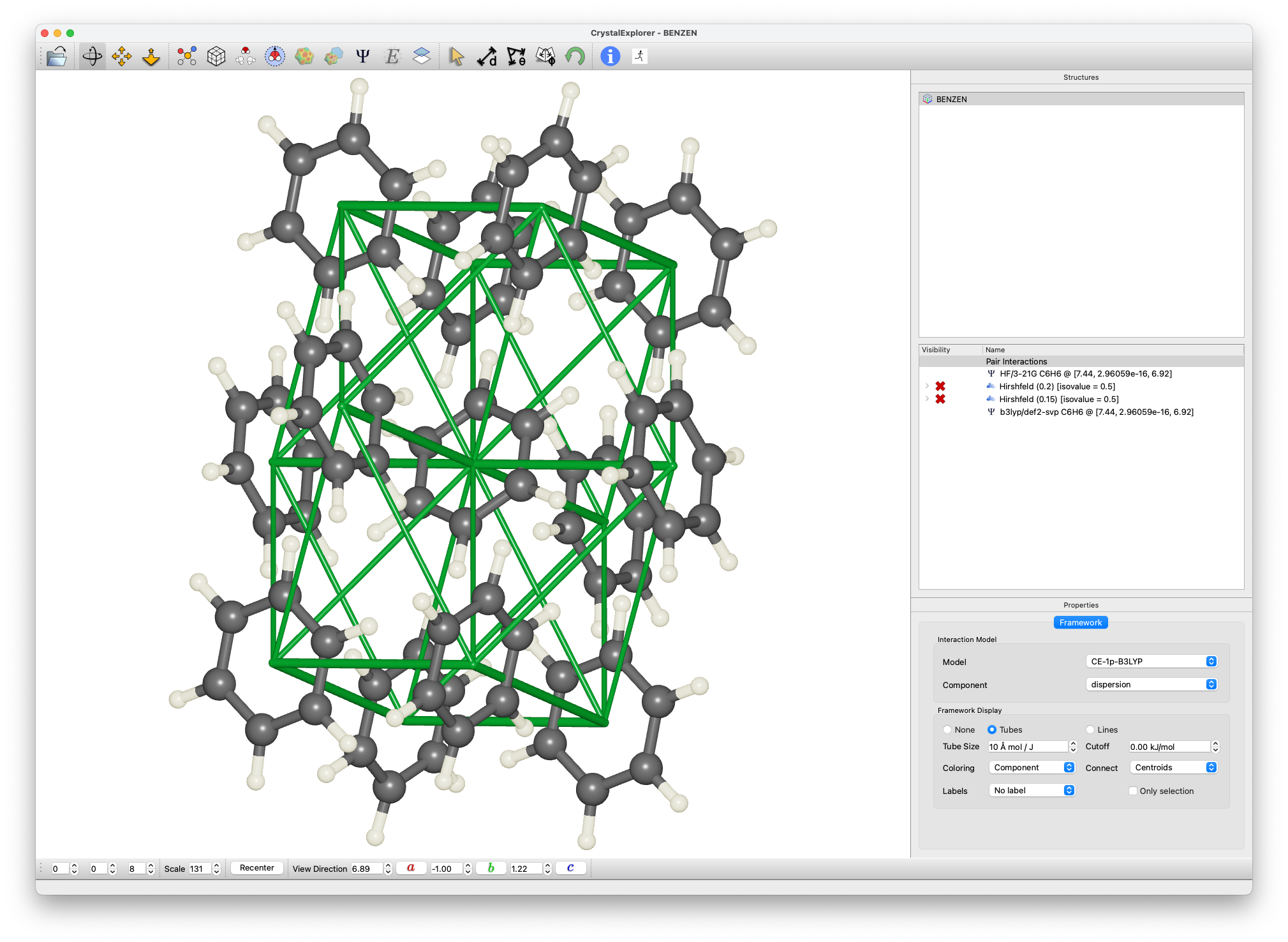This screenshot has height=942, width=1288.
Task: Open the Component dropdown set to dispersion
Action: point(1151,684)
